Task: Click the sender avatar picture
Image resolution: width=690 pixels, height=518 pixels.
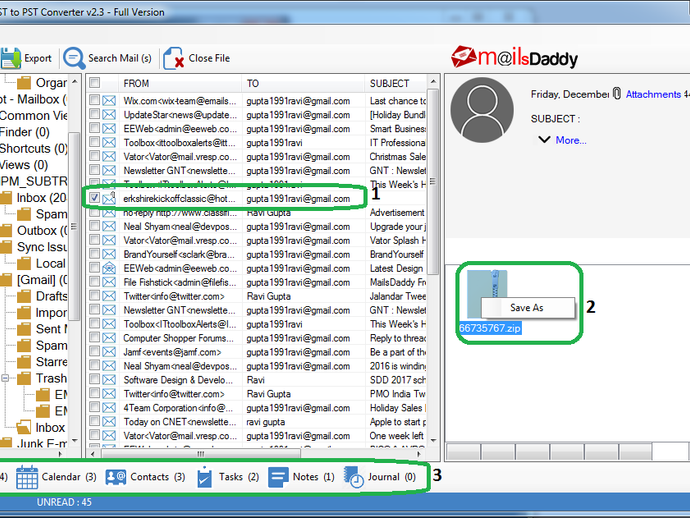Action: coord(482,110)
